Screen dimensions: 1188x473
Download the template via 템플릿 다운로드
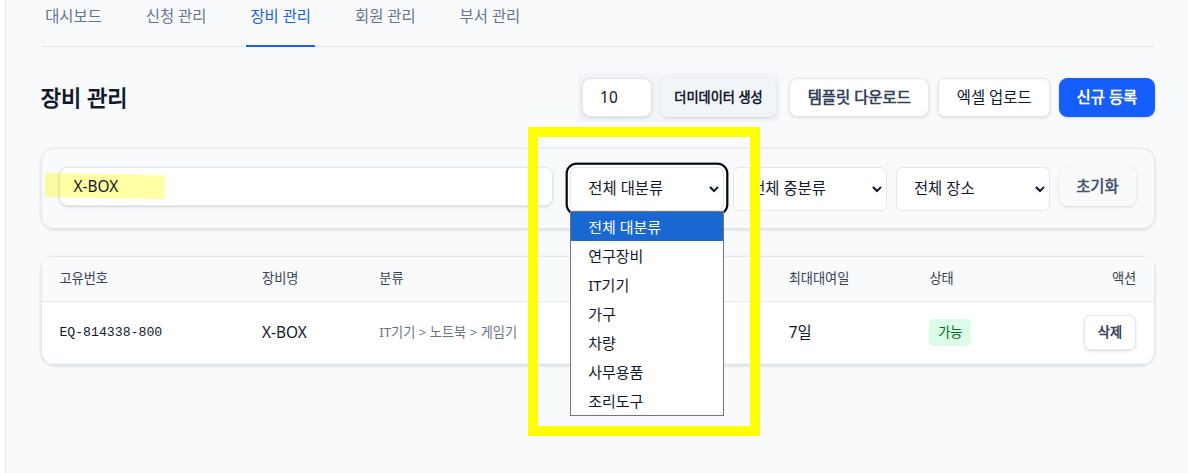pyautogui.click(x=859, y=98)
